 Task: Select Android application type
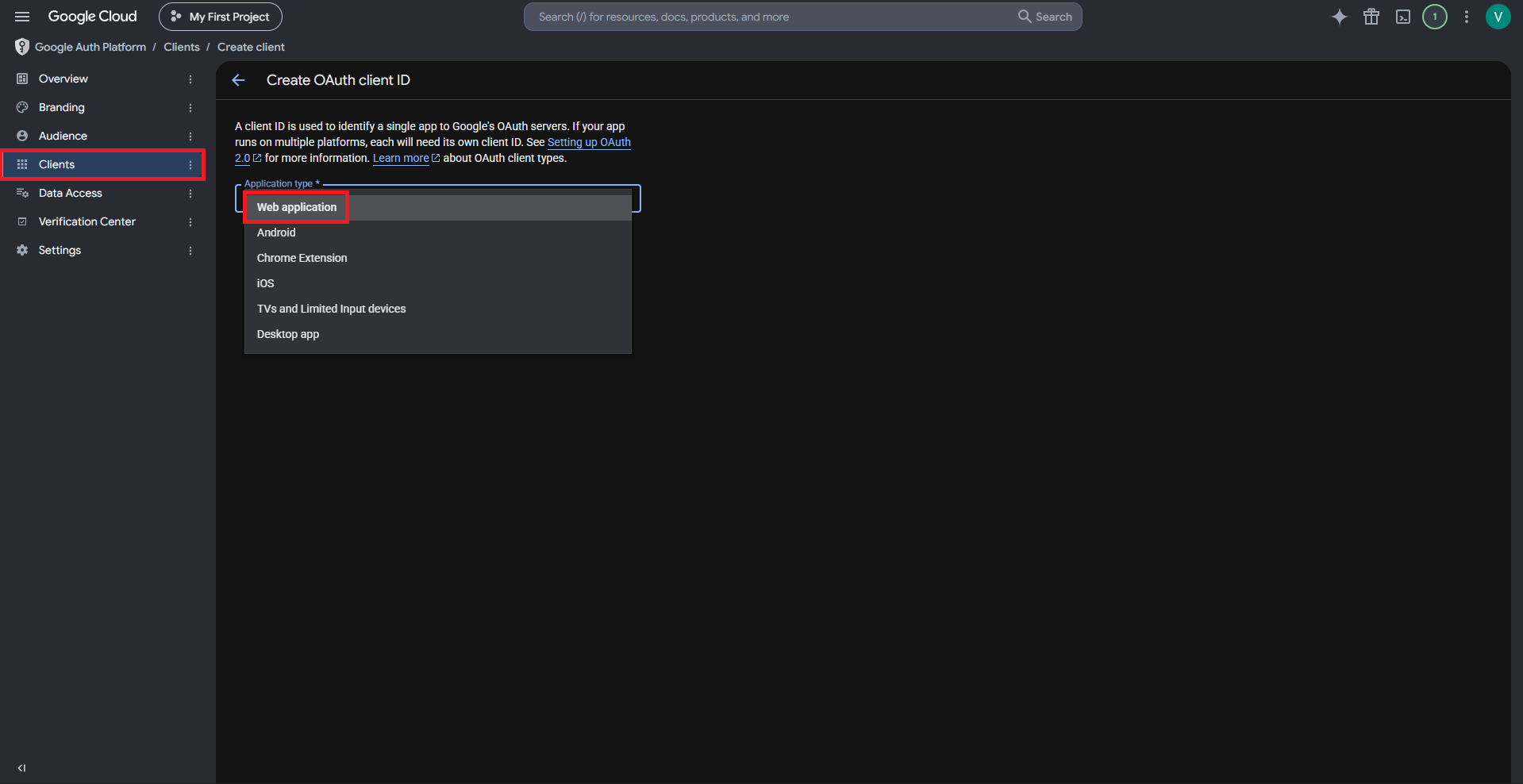438,233
